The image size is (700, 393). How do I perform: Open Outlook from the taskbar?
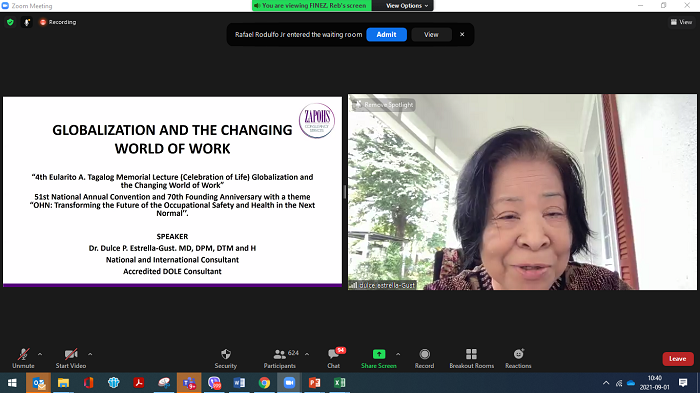[38, 383]
